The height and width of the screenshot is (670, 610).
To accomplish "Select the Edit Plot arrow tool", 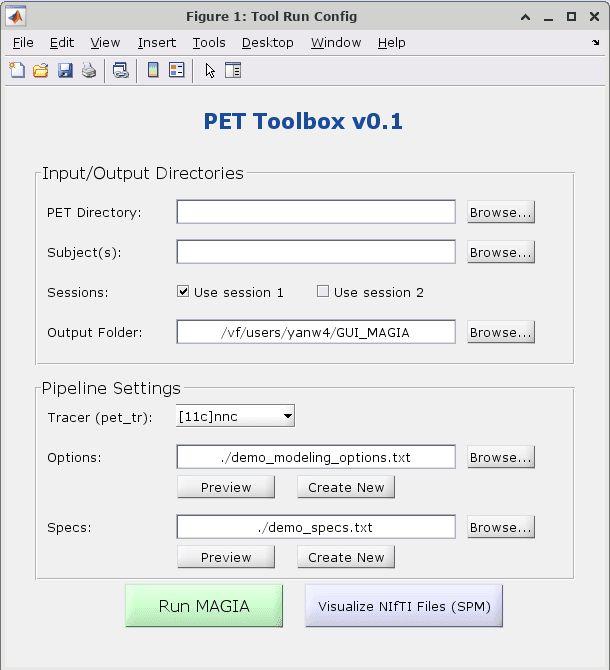I will click(x=210, y=70).
